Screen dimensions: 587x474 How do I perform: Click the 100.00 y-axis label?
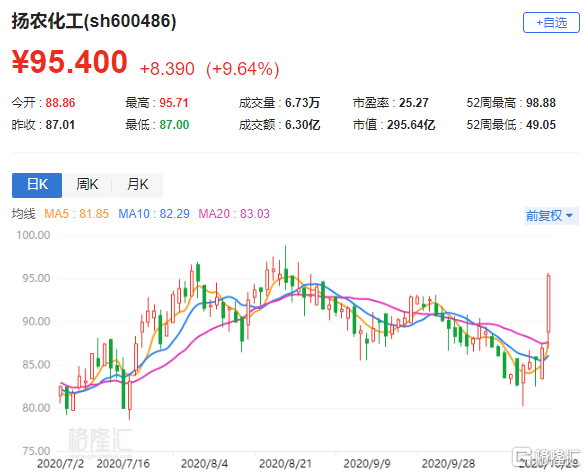33,235
